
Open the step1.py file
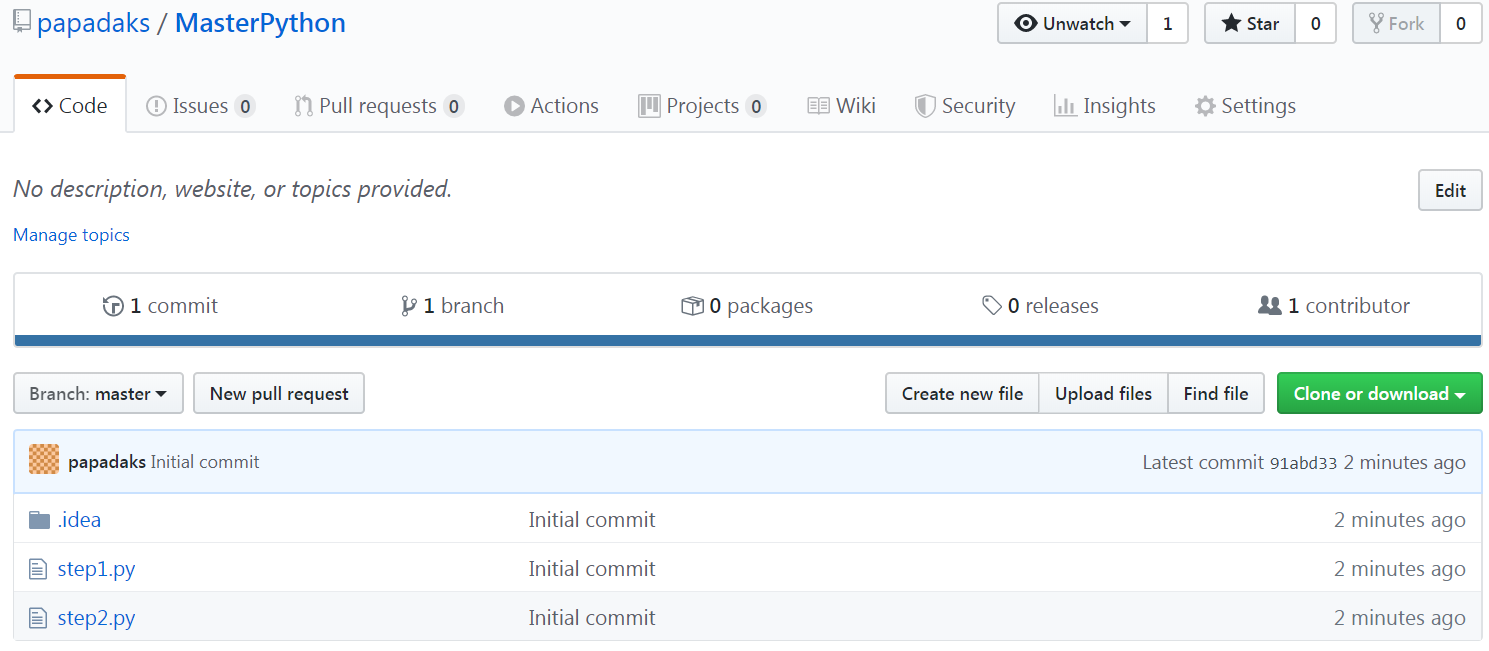tap(96, 569)
